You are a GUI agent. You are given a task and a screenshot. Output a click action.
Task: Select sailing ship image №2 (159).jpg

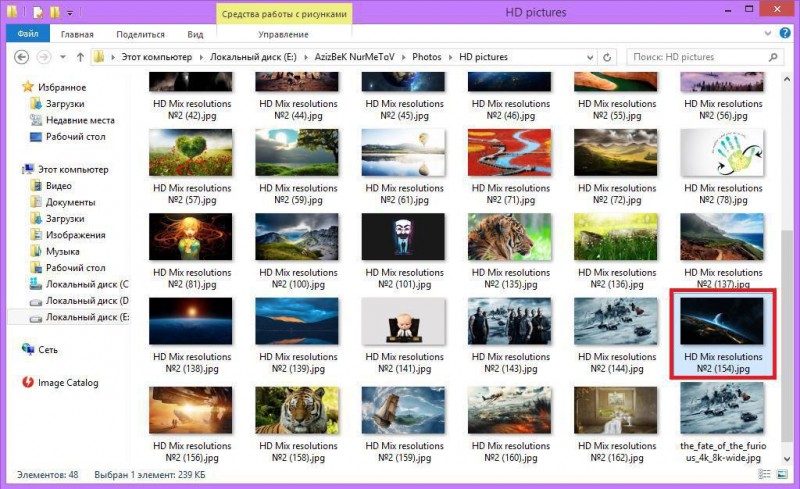click(403, 410)
